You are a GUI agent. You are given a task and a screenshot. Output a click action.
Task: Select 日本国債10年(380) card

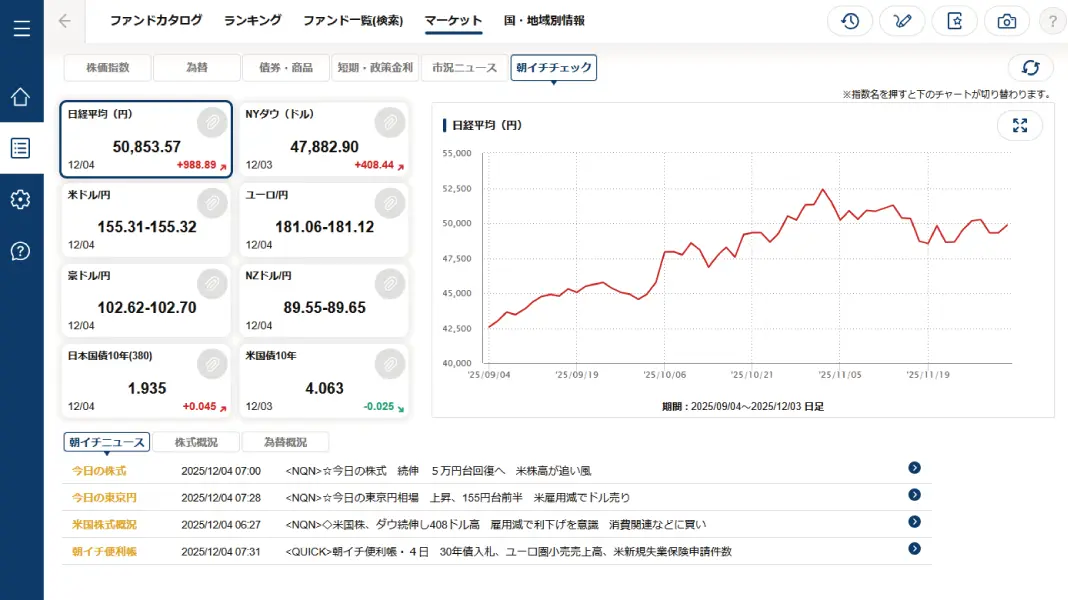pos(146,381)
